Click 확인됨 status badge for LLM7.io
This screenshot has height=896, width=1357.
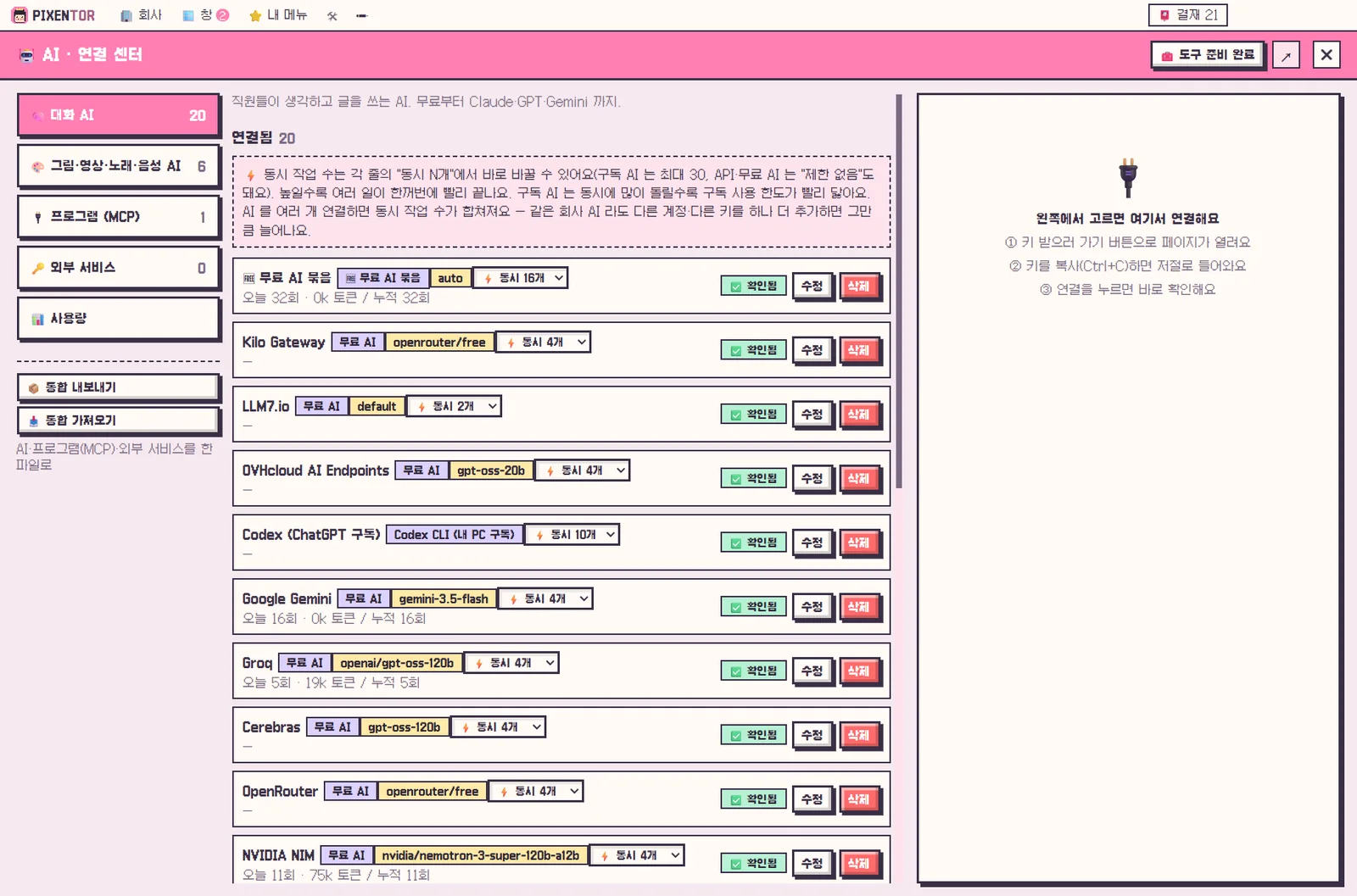click(753, 415)
